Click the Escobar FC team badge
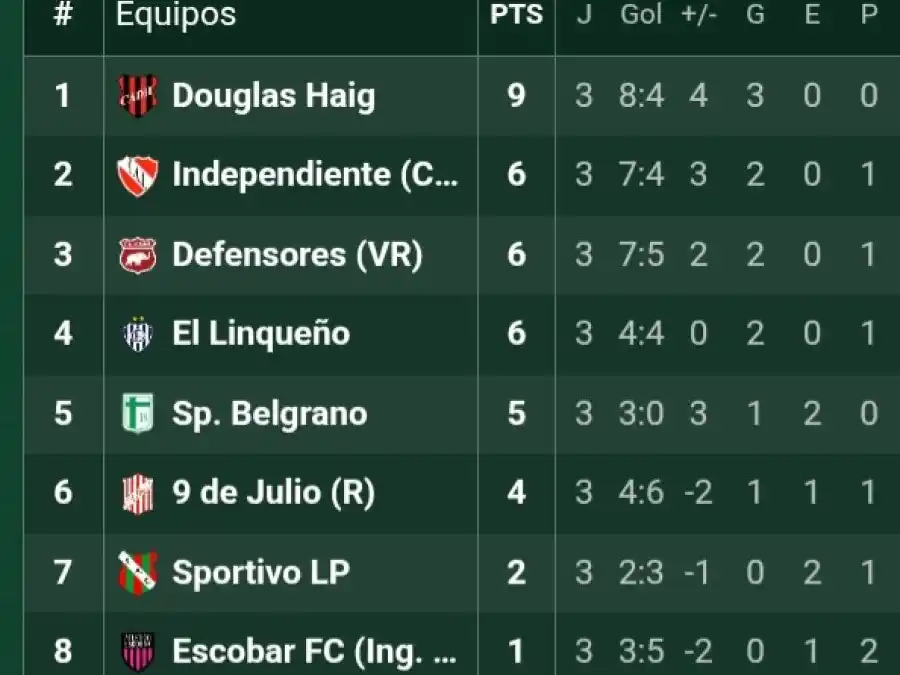This screenshot has width=900, height=675. [x=137, y=651]
